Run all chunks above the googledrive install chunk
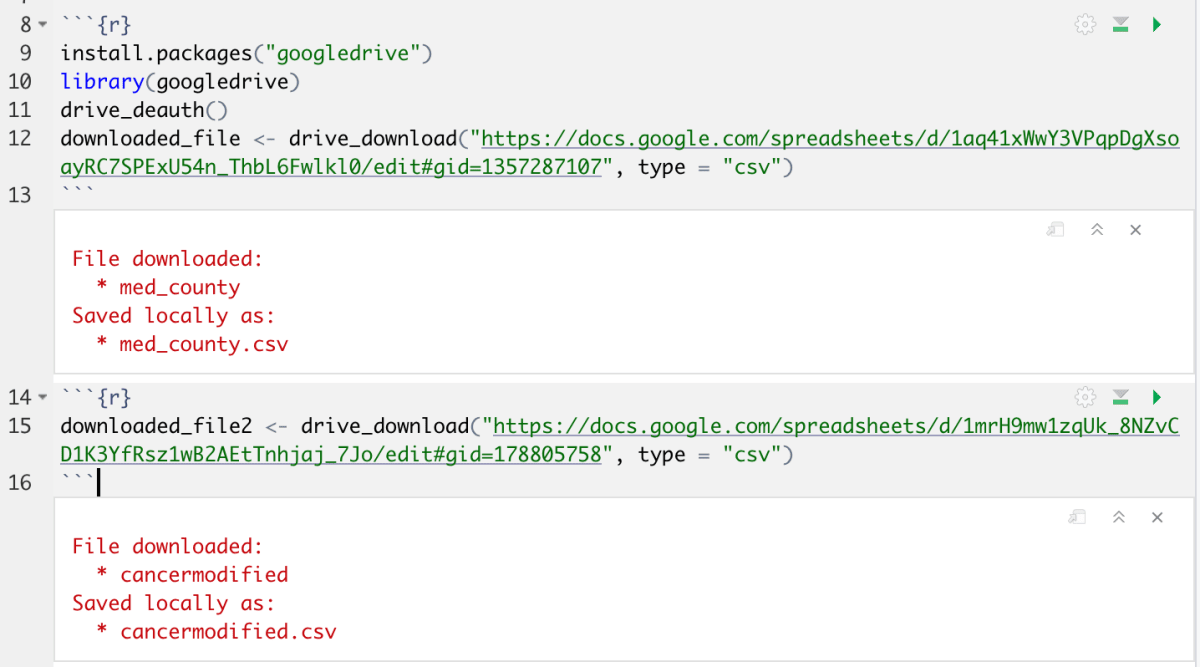 tap(1121, 25)
